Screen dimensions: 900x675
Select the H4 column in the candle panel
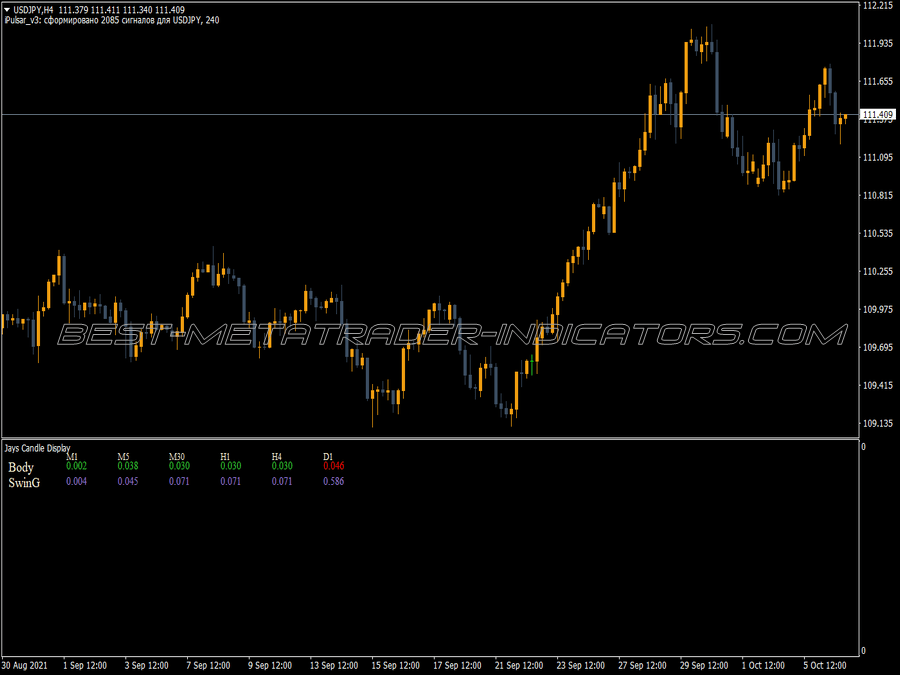pos(277,455)
